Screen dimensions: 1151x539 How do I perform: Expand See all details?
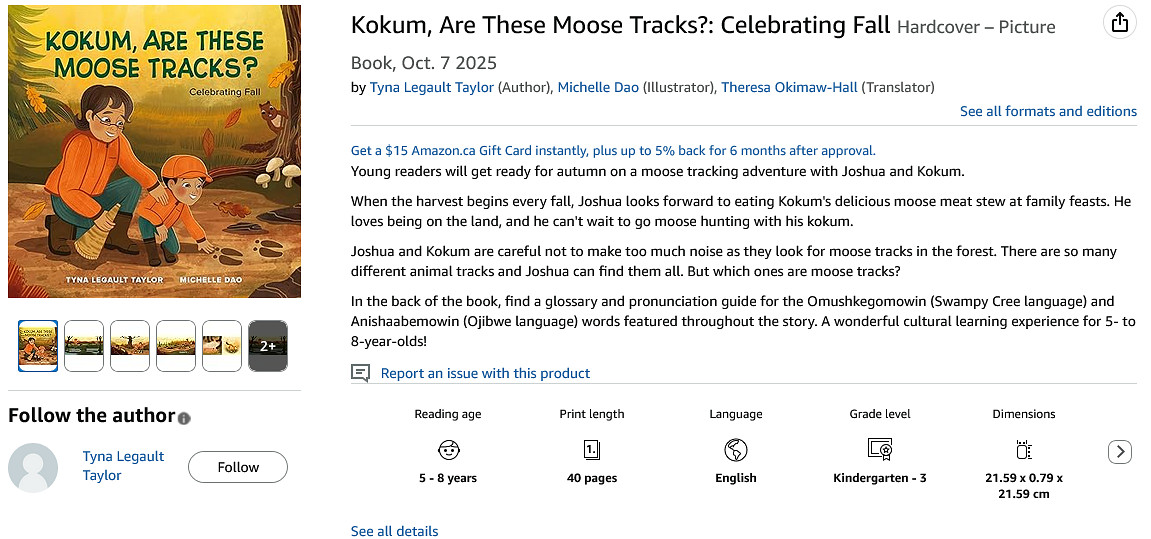click(x=394, y=531)
